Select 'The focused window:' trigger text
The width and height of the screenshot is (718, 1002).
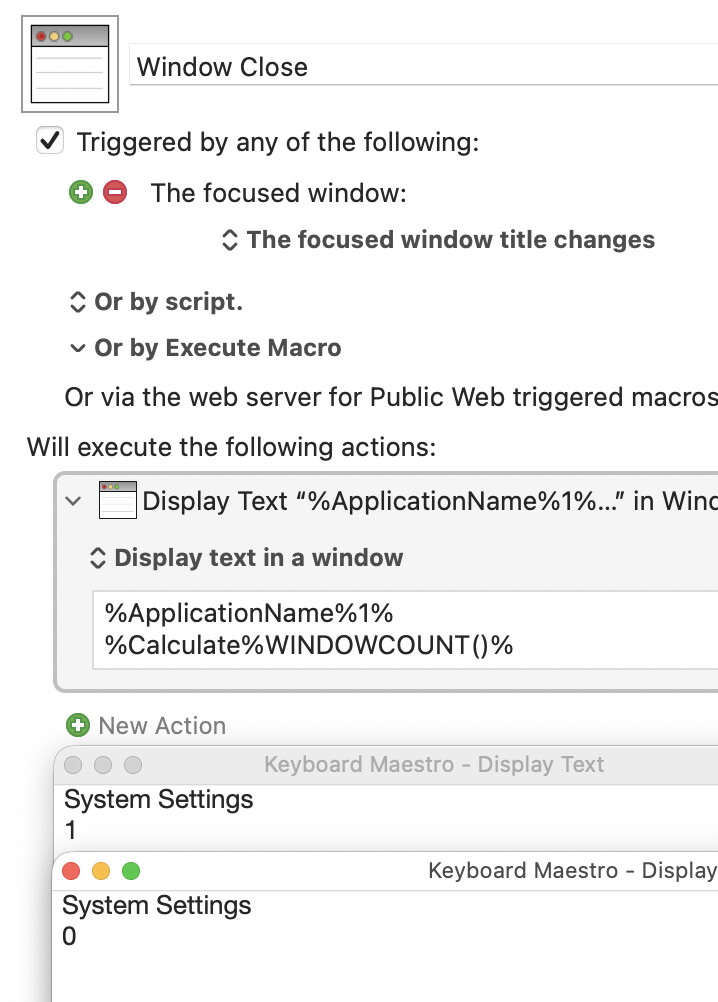click(x=279, y=193)
